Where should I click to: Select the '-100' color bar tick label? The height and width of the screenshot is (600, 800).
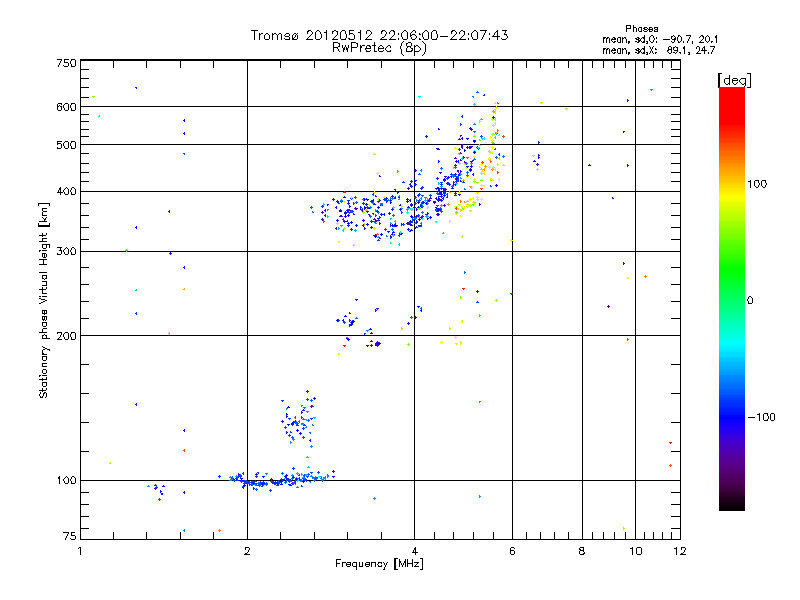[x=761, y=417]
